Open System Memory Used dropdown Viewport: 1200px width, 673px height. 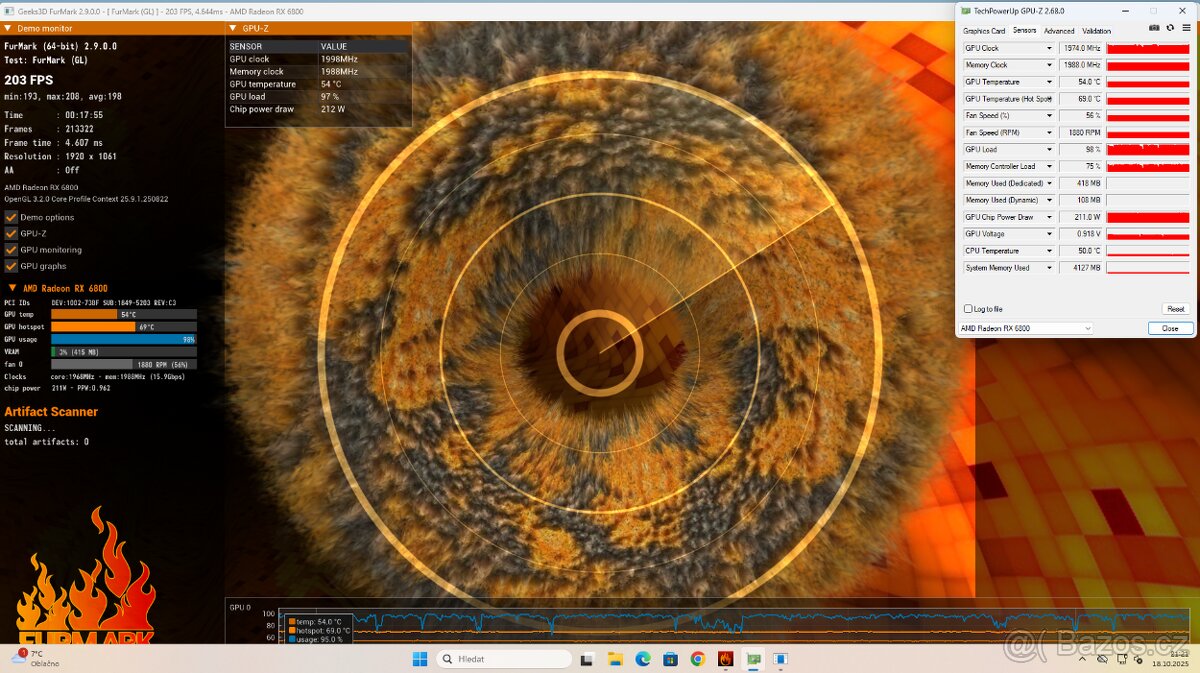pos(1049,268)
